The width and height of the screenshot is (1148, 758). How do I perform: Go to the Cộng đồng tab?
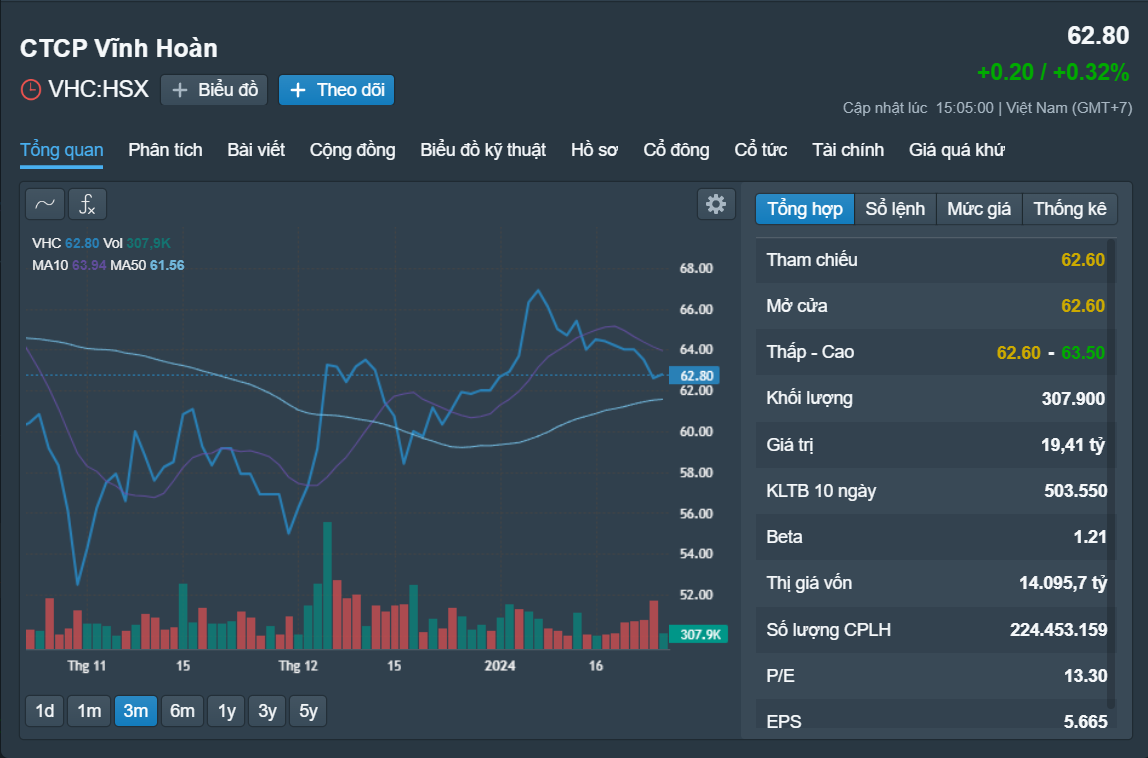pos(352,150)
